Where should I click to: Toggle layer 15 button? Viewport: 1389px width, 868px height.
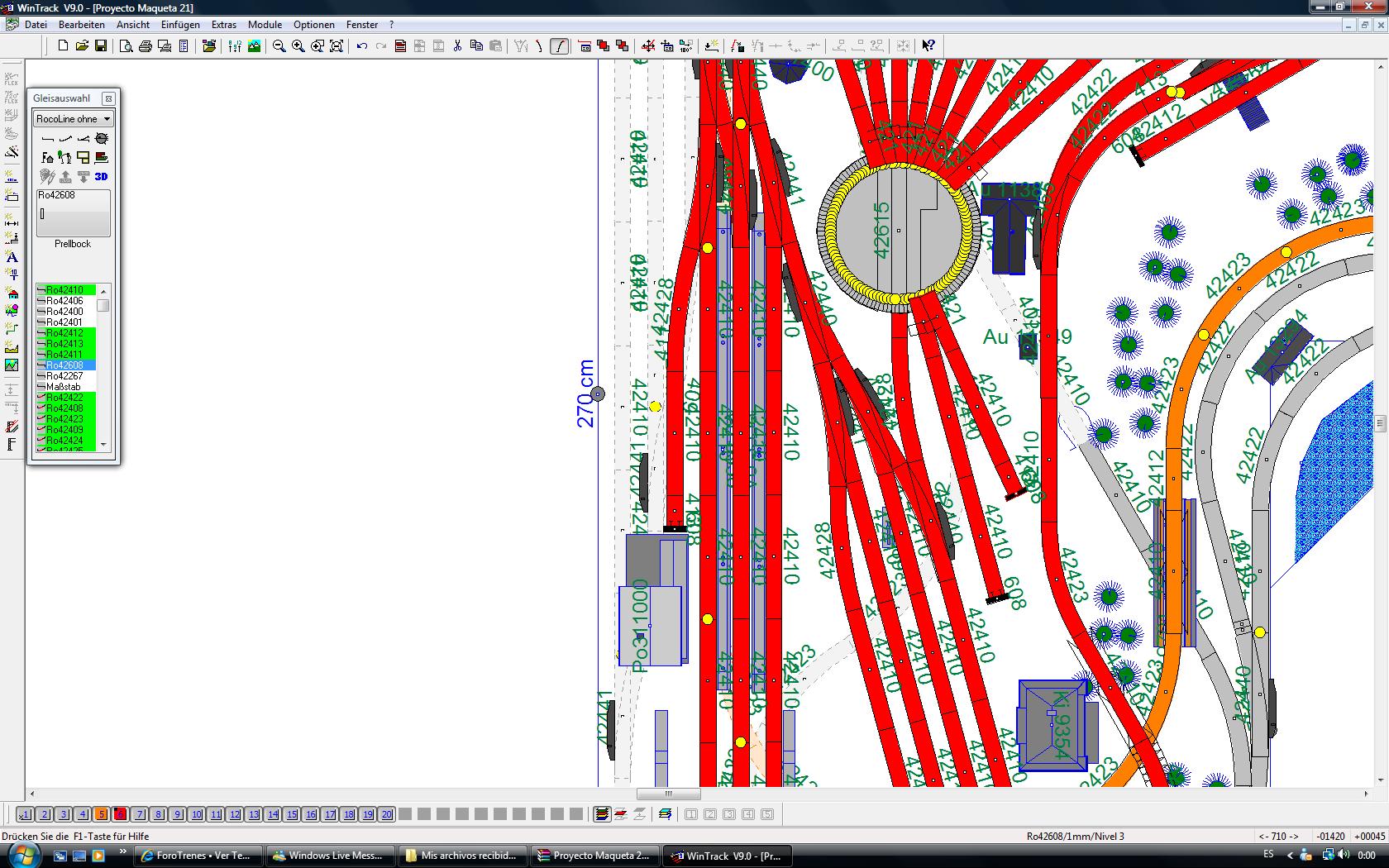[291, 814]
